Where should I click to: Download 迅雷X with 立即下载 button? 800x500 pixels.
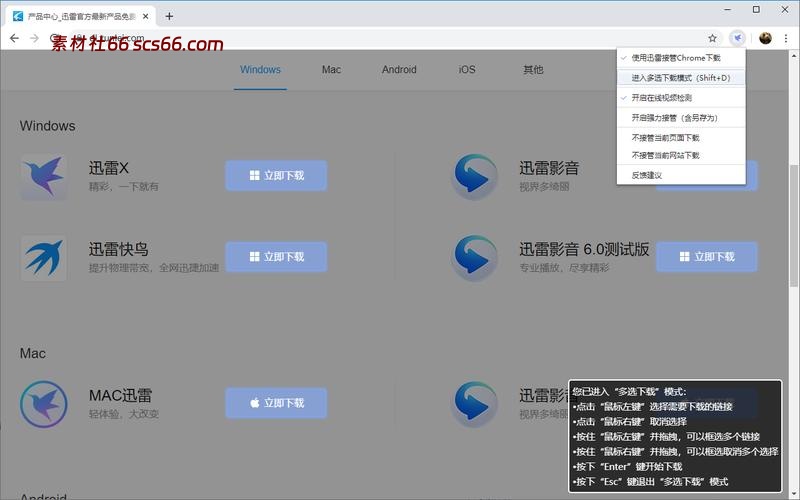coord(276,176)
